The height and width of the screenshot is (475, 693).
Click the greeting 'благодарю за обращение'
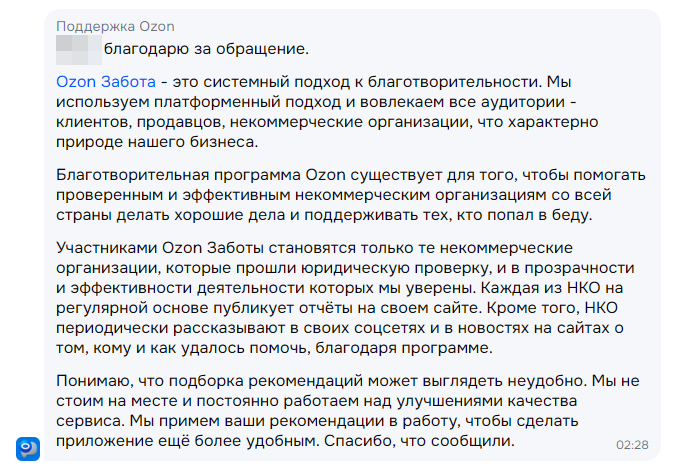click(207, 48)
